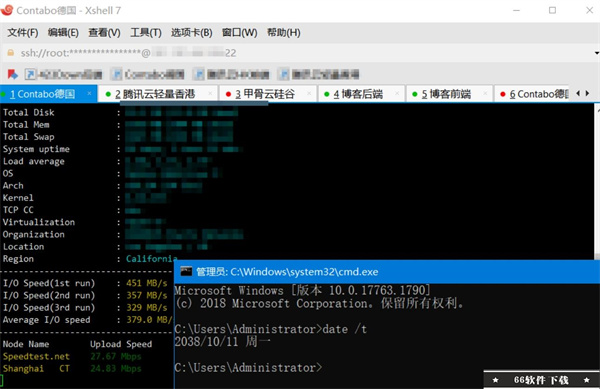The width and height of the screenshot is (600, 389).
Task: Click the 'OS' label in terminal
Action: point(8,174)
